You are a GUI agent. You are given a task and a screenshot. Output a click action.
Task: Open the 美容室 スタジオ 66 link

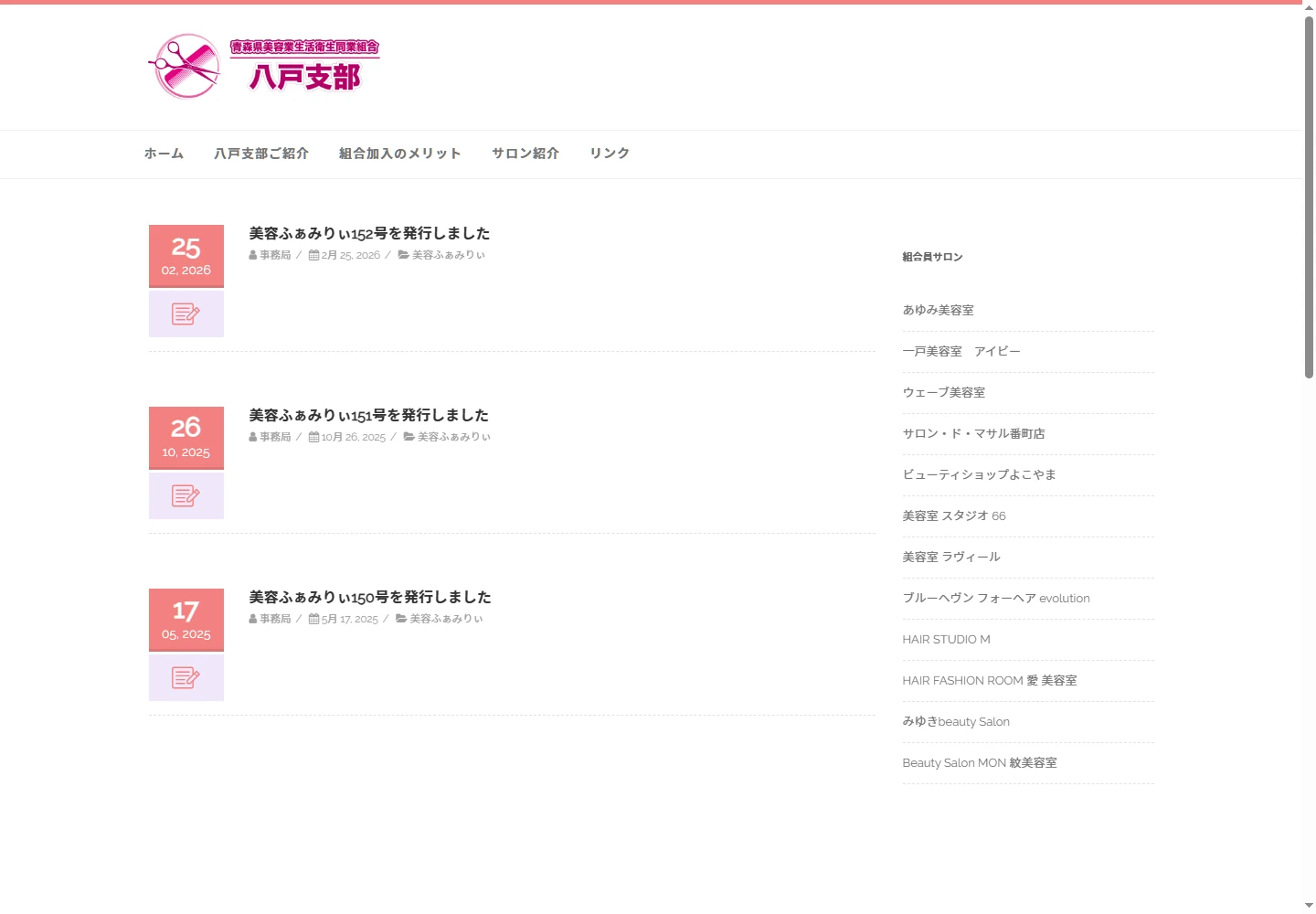[x=954, y=515]
